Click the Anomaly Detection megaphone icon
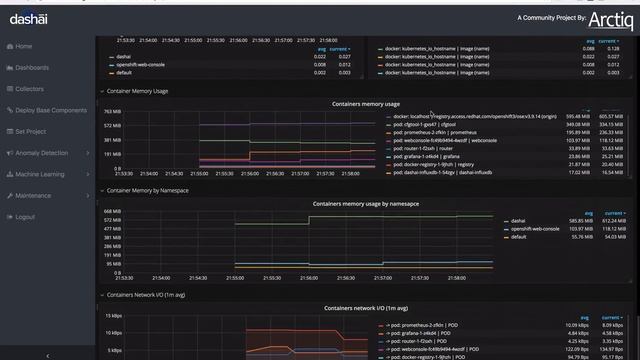 coord(10,153)
